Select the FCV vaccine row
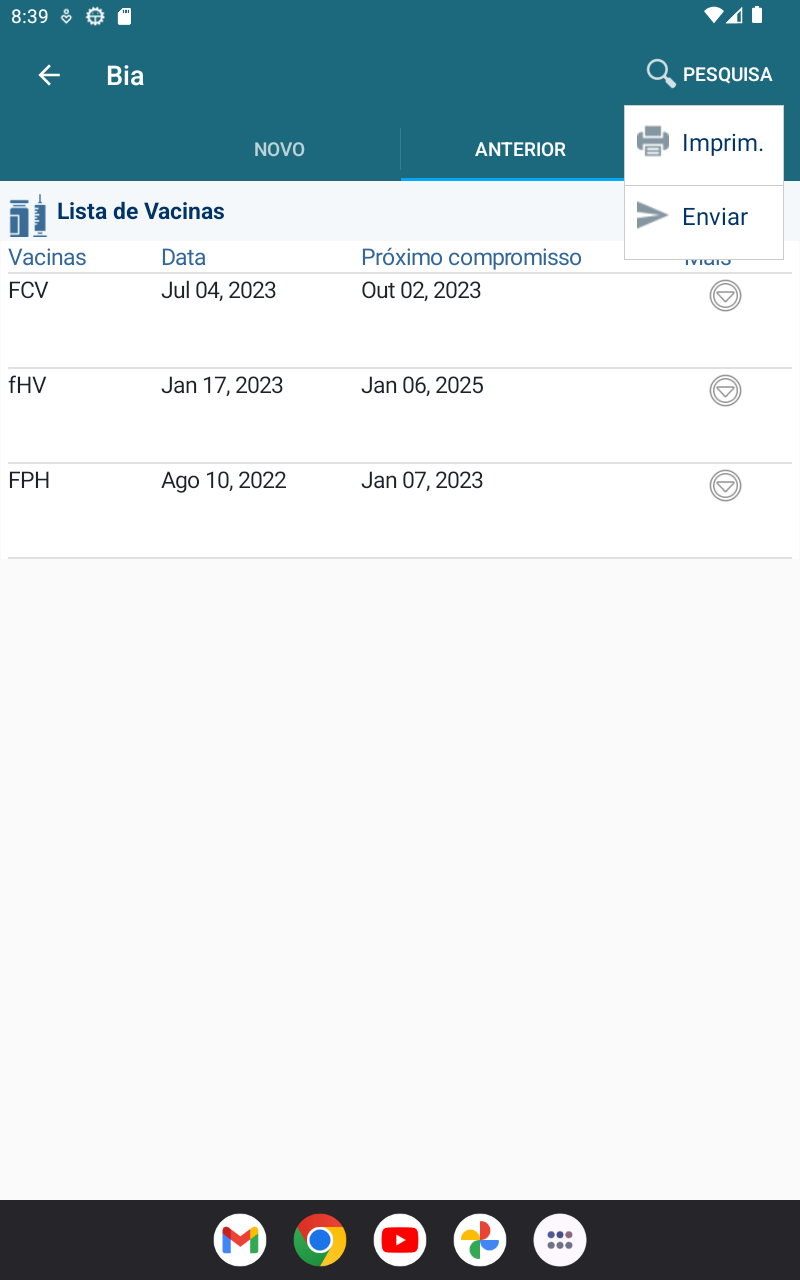The width and height of the screenshot is (800, 1280). click(x=300, y=310)
